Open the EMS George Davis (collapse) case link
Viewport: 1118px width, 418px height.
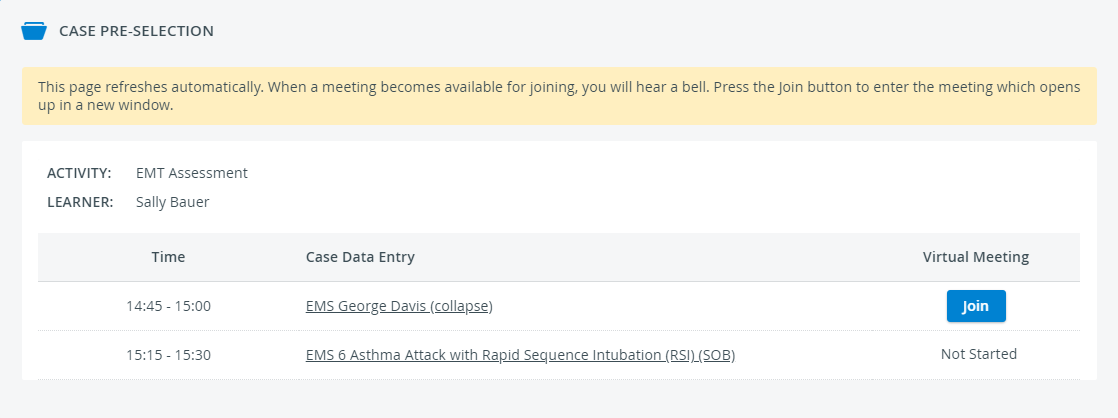(399, 306)
